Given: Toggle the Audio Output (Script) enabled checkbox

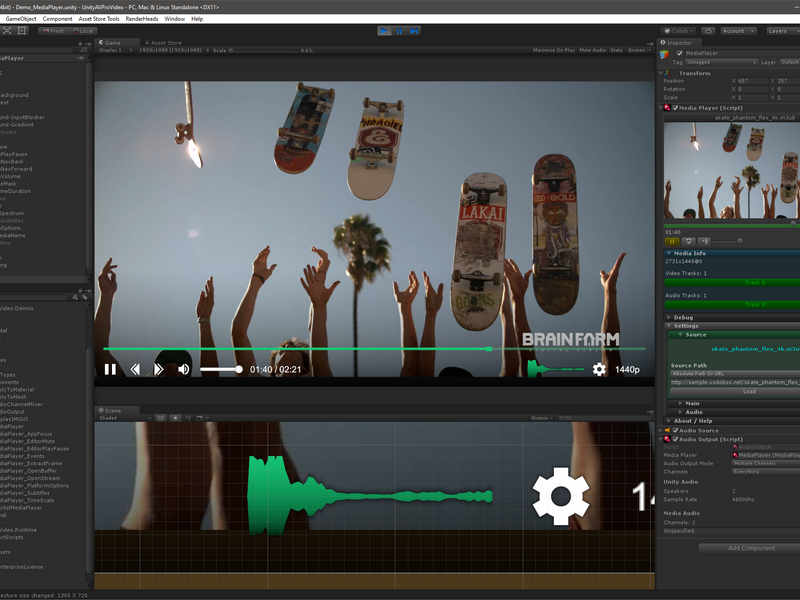Looking at the screenshot, I should 676,439.
